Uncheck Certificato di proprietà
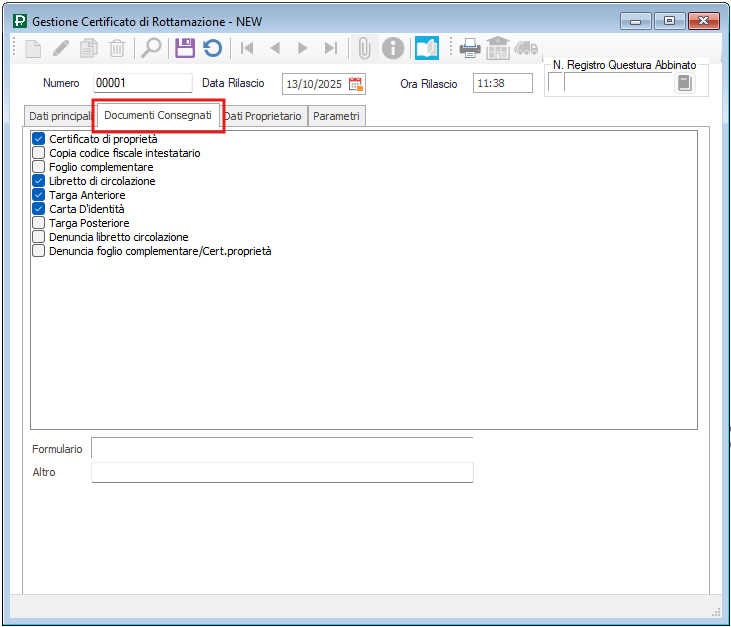731x627 pixels. click(39, 139)
